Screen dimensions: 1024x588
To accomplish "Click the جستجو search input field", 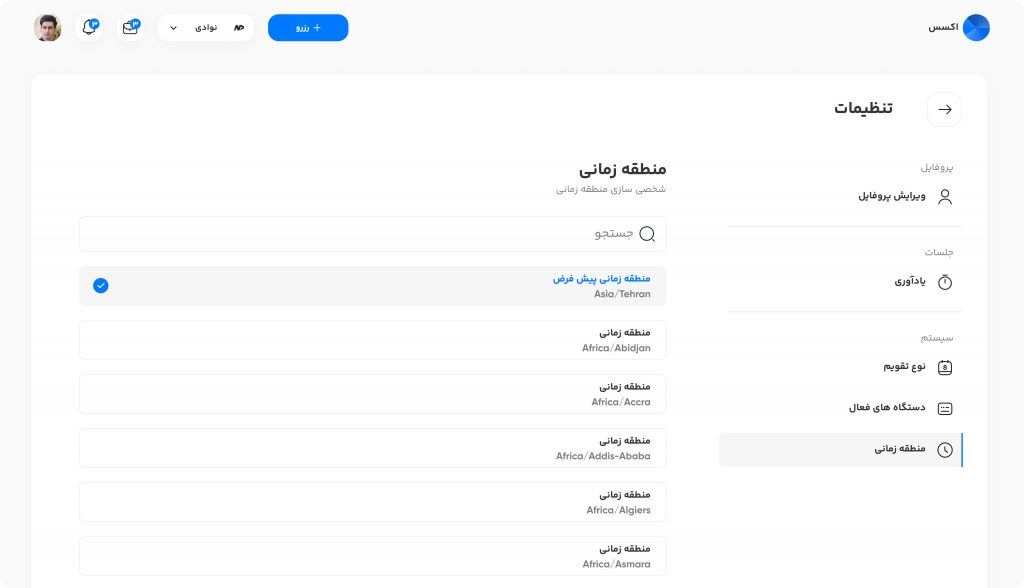I will coord(372,234).
